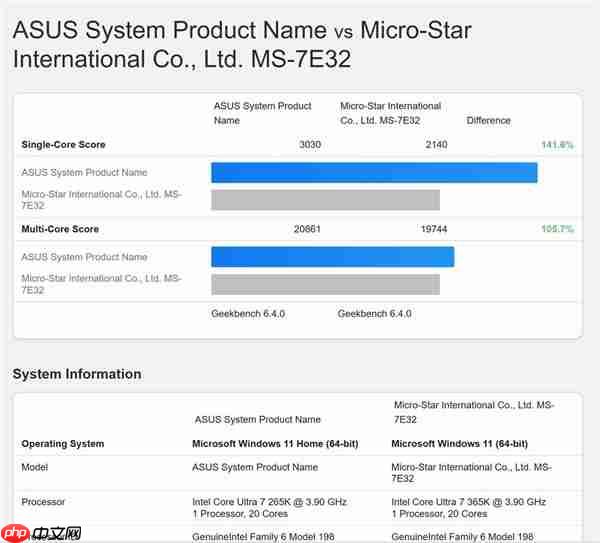Screen dimensions: 600x543
Task: Click the Difference column header
Action: [488, 120]
